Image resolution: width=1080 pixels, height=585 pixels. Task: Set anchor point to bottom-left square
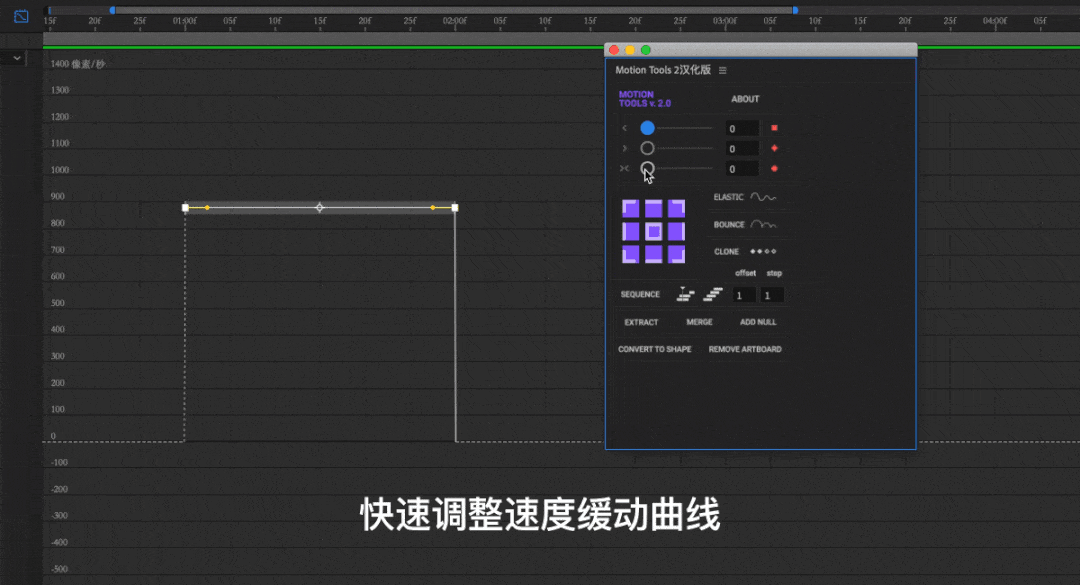pos(630,254)
